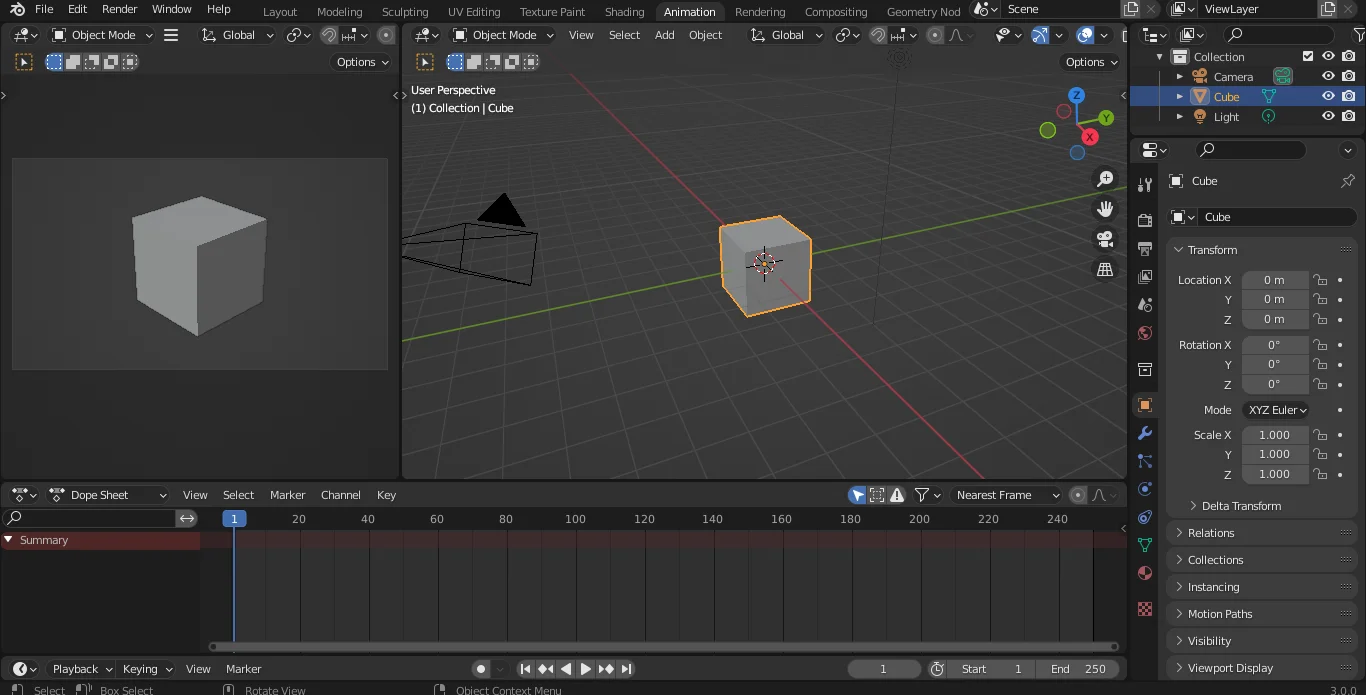Expand the Delta Transform section
1366x695 pixels.
(x=1237, y=506)
